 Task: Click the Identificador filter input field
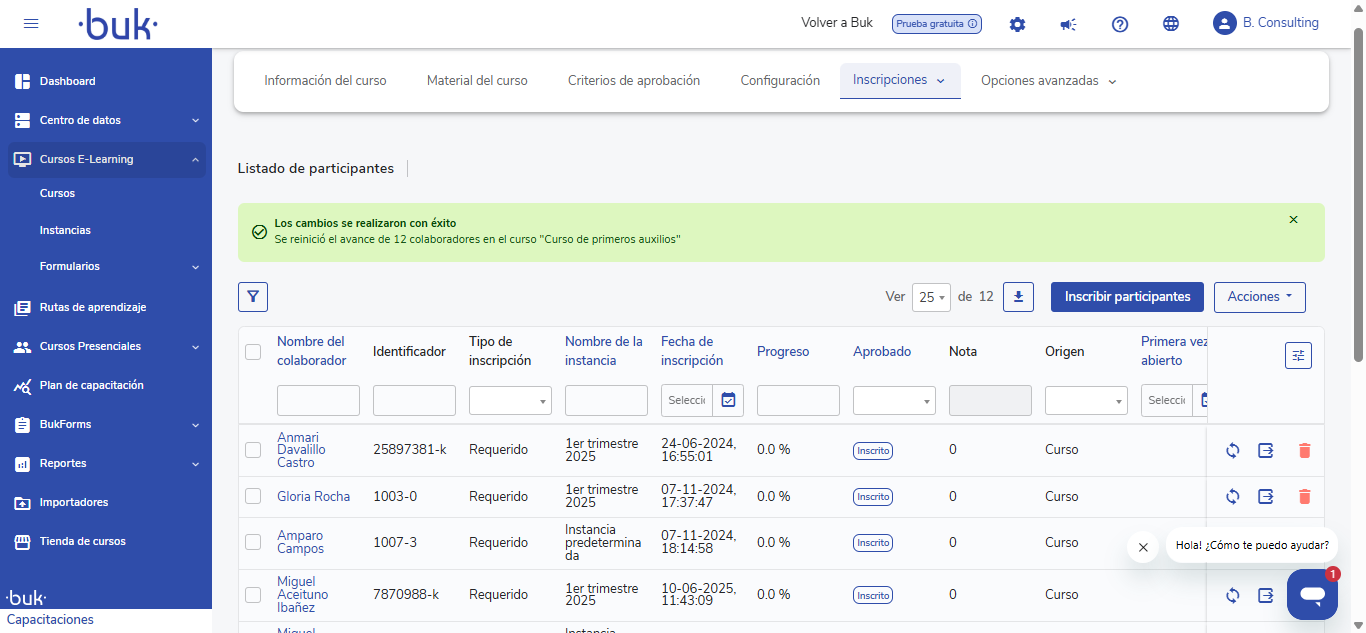(x=414, y=401)
